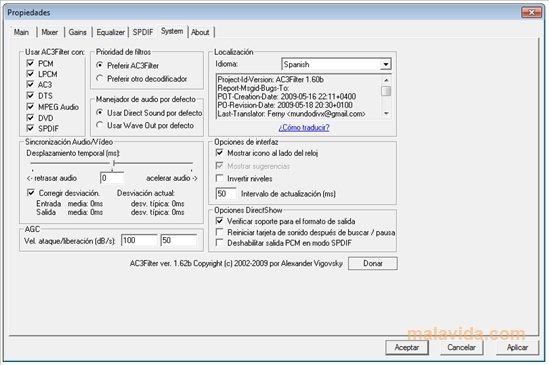Uncheck the SPDIF checkbox in Usar AC3Filter con
Viewport: 549px width, 365px height.
[x=30, y=128]
